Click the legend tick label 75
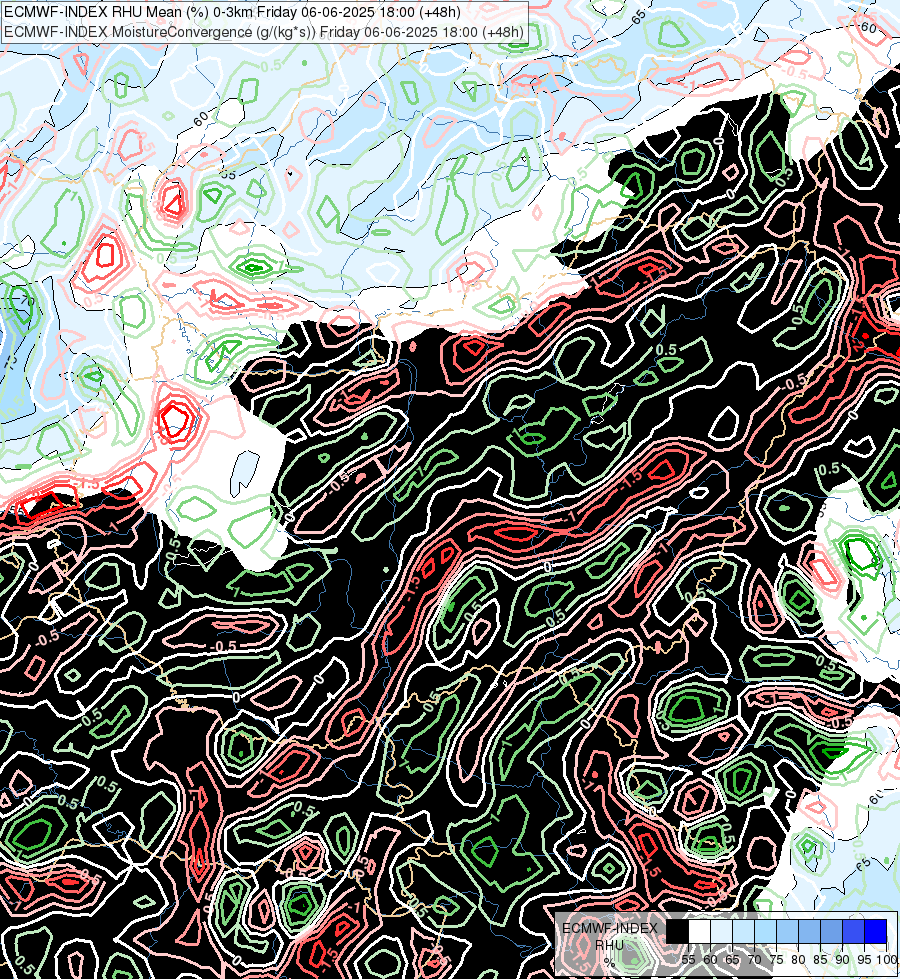900x979 pixels. 776,960
